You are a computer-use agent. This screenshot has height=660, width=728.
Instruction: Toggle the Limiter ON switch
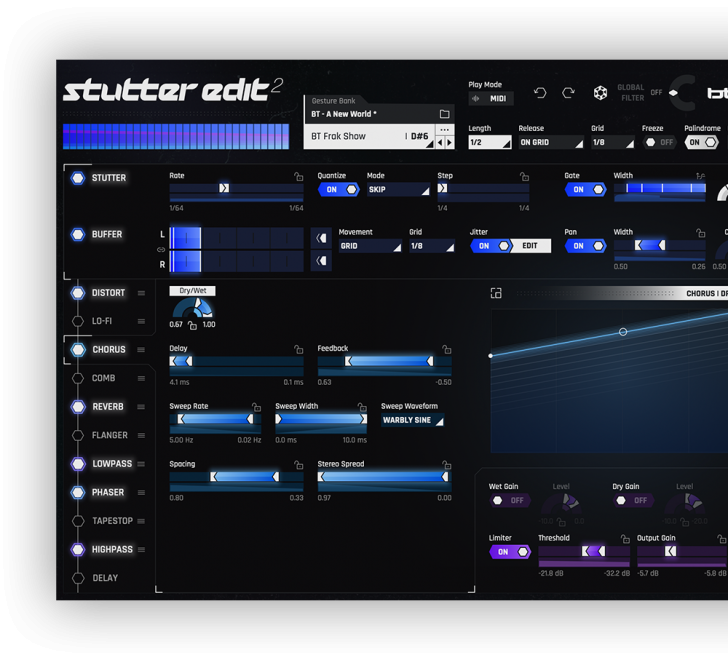[510, 552]
